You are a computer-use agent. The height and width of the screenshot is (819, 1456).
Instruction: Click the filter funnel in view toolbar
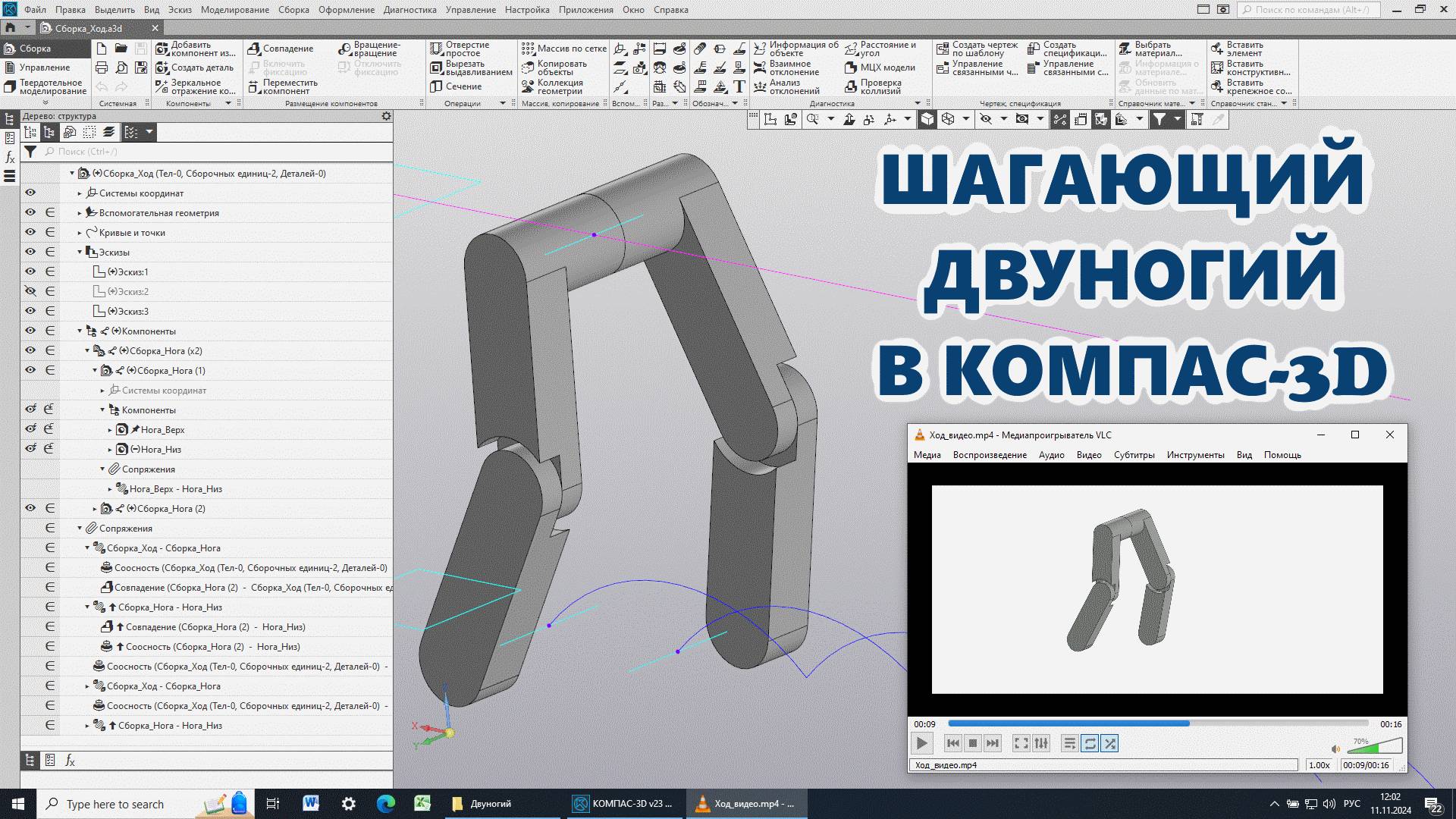point(1159,119)
